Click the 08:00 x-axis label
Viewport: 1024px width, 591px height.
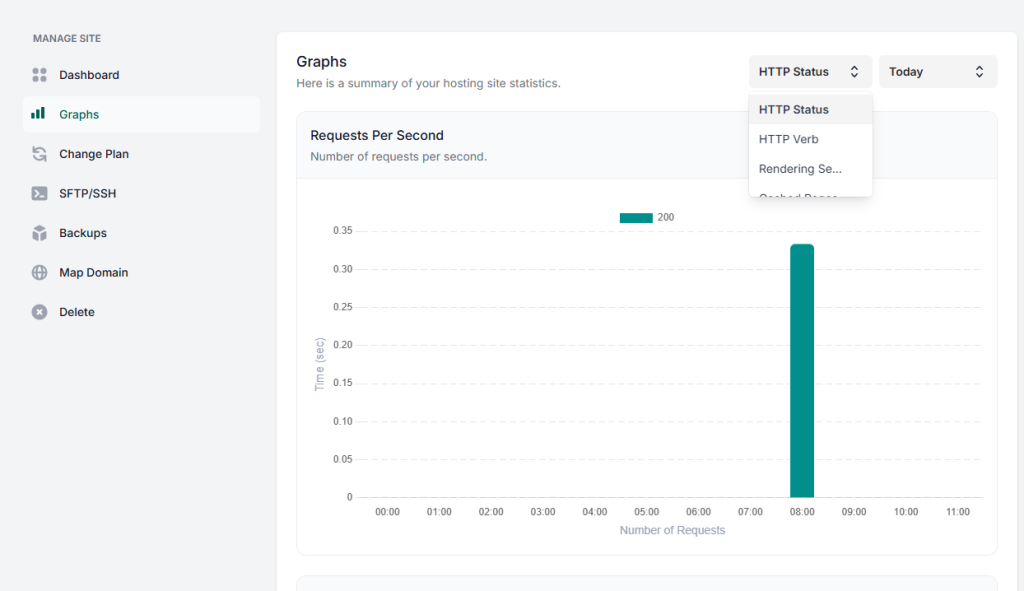(x=802, y=512)
